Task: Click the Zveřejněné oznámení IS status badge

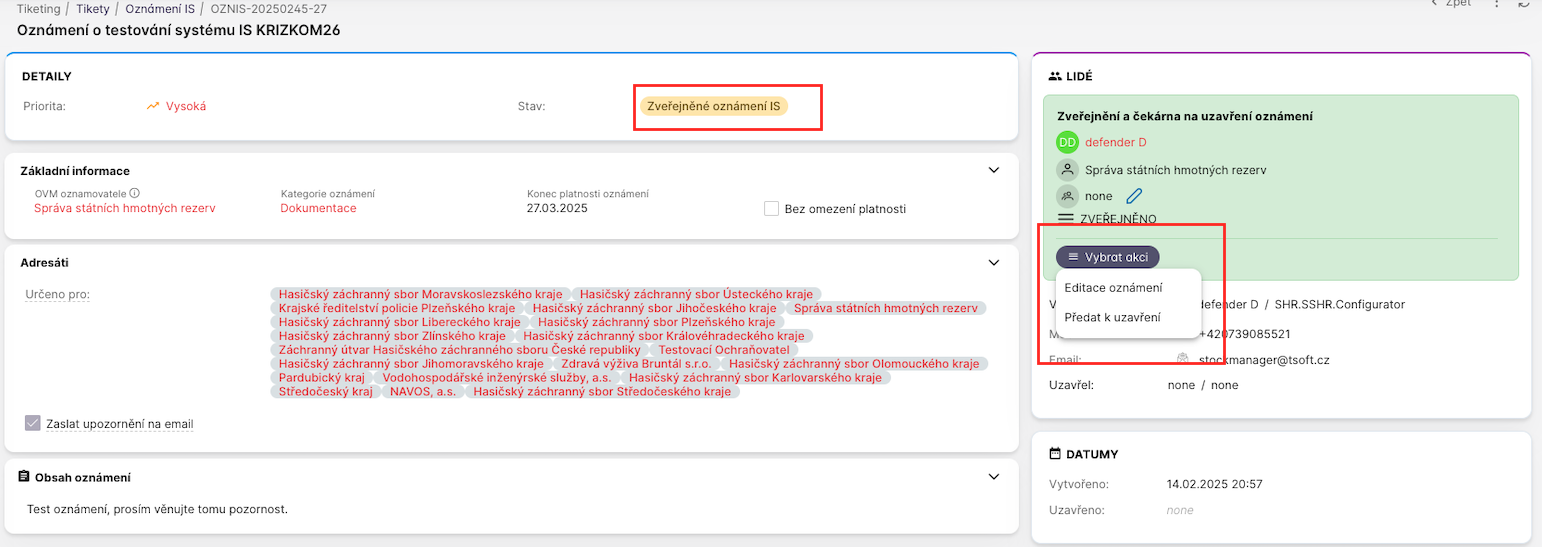Action: pos(713,106)
